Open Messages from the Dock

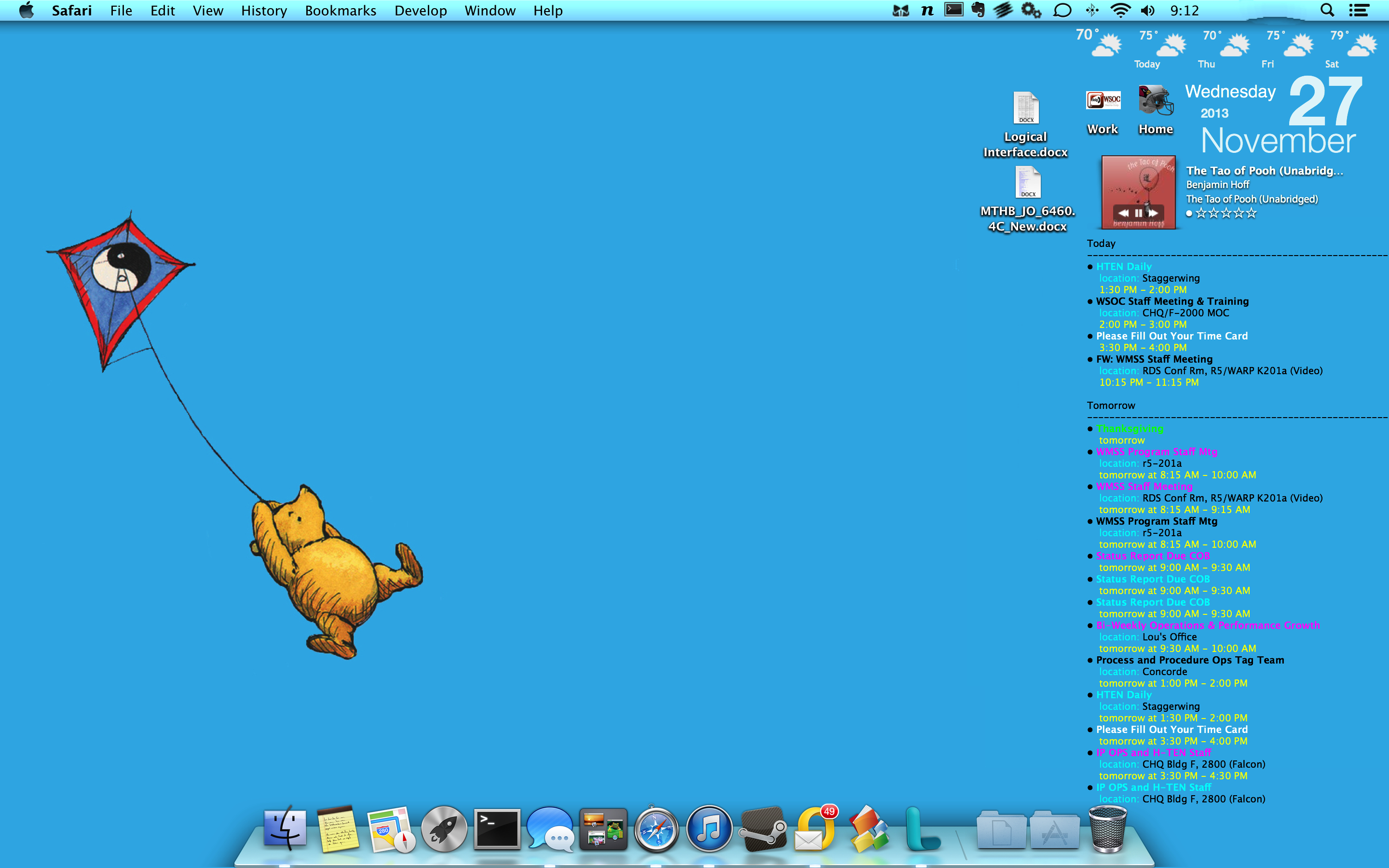[550, 829]
